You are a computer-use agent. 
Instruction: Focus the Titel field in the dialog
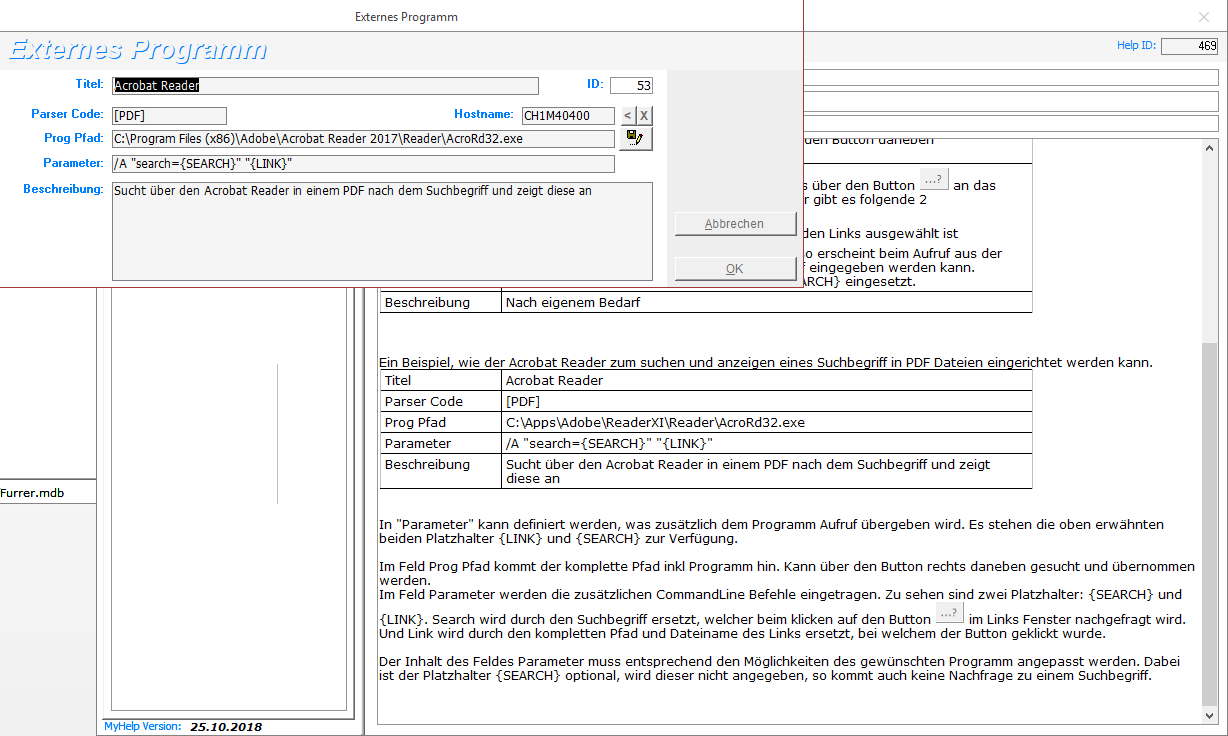325,86
